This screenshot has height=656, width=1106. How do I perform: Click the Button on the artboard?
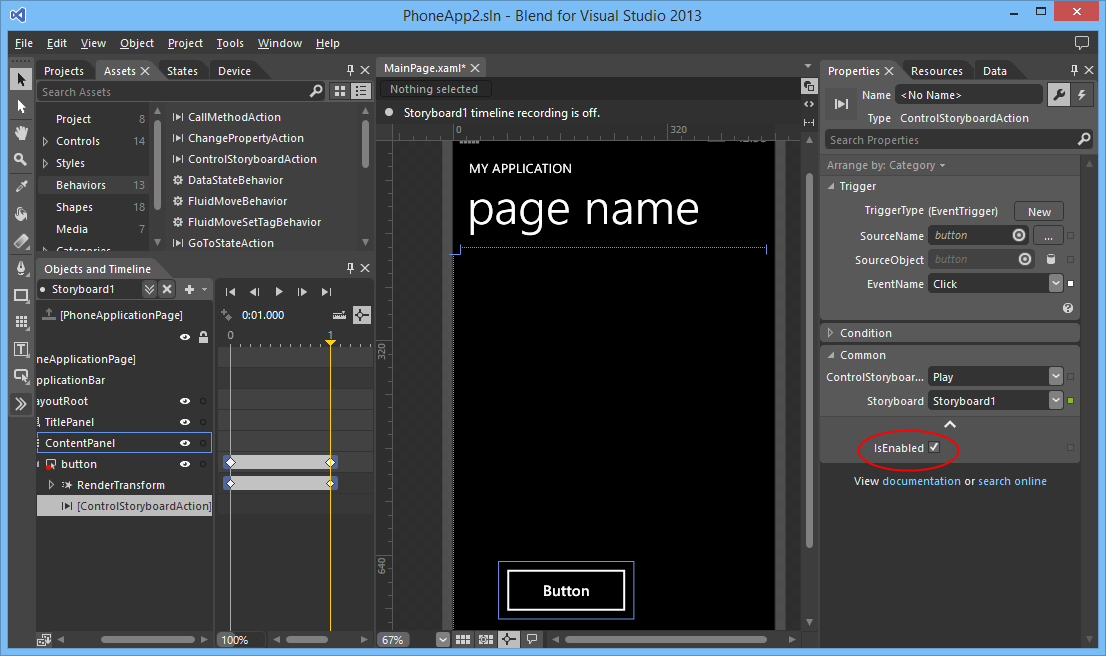click(566, 590)
